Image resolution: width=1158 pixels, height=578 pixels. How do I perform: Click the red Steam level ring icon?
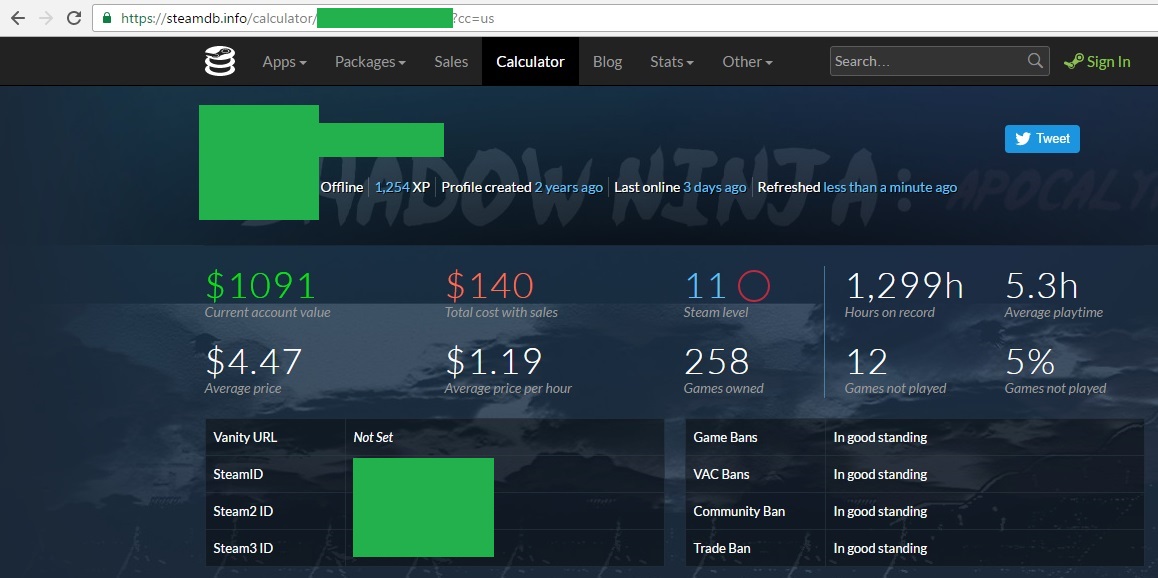(756, 285)
